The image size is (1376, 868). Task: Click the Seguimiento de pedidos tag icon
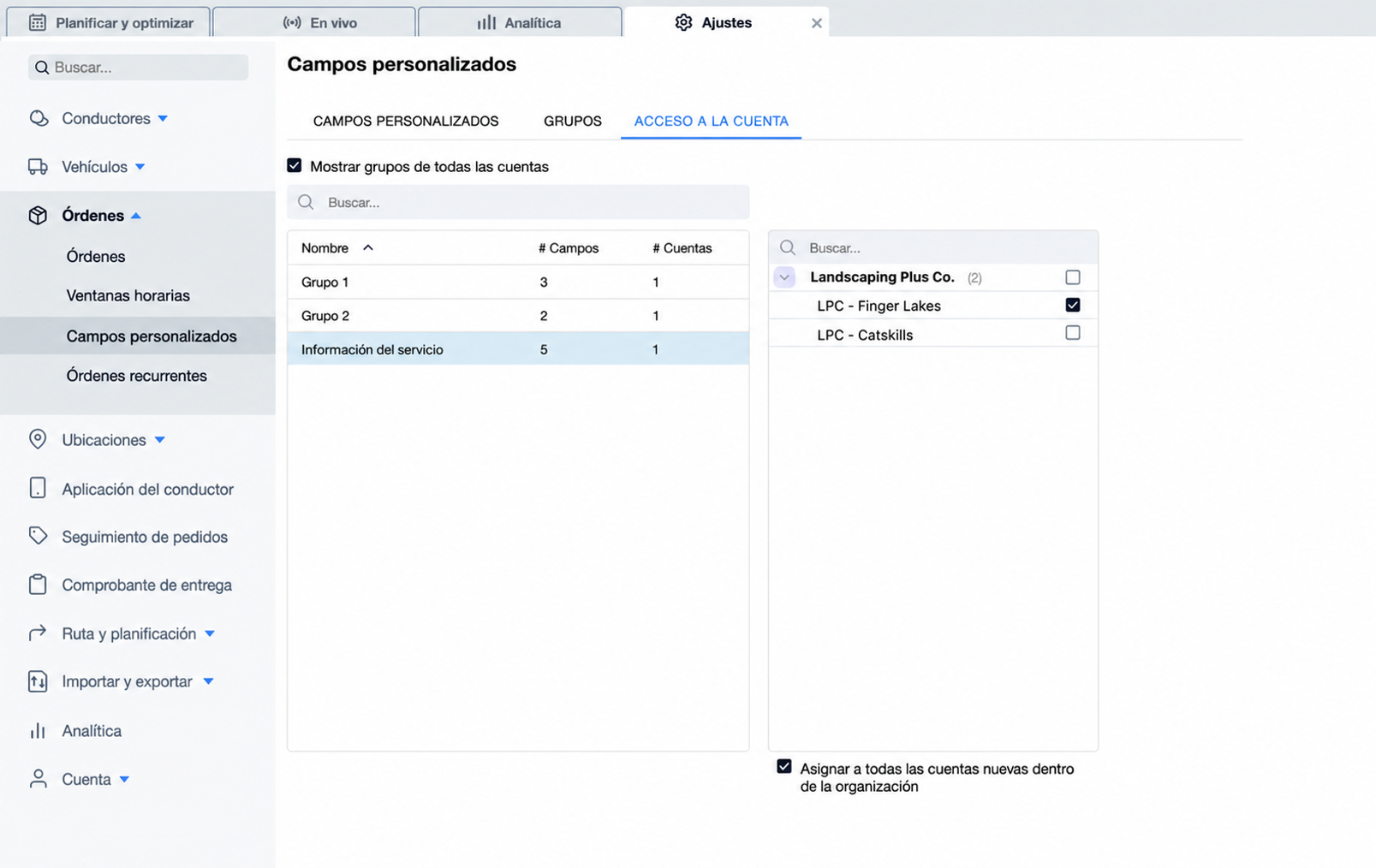[38, 536]
